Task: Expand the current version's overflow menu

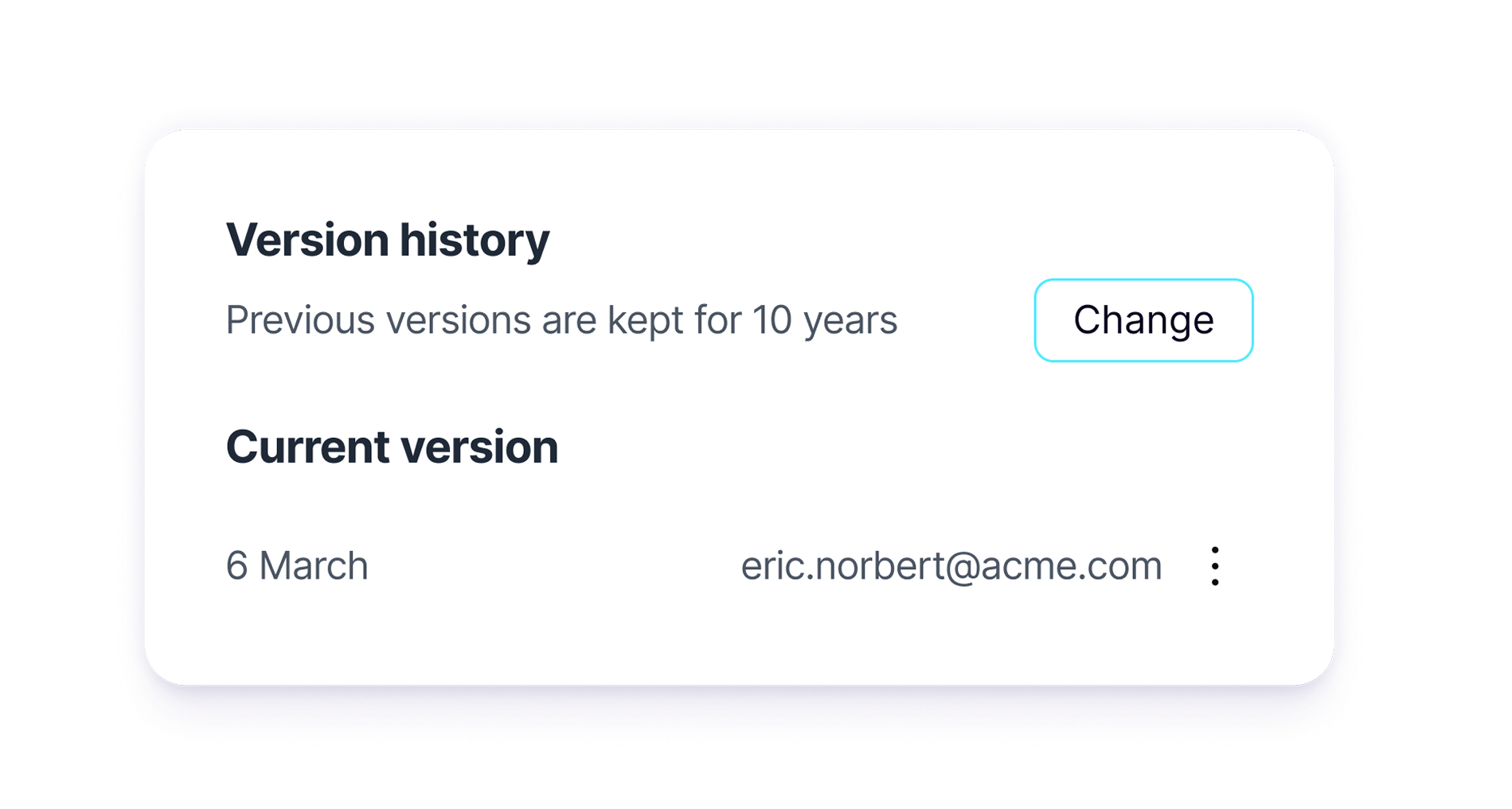Action: 1214,566
